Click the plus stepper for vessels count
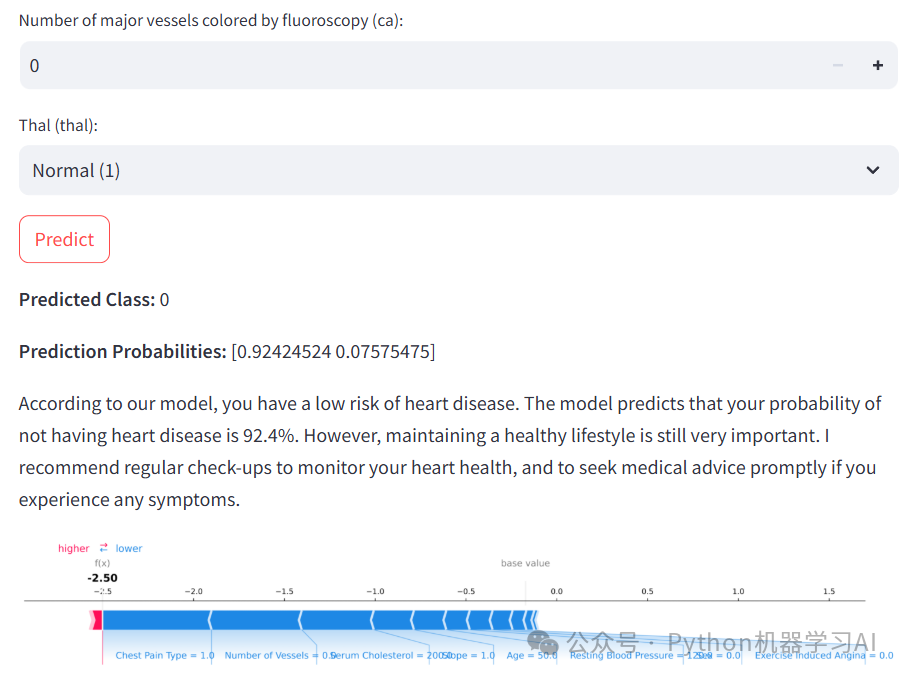Viewport: 904px width, 678px height. tap(877, 66)
